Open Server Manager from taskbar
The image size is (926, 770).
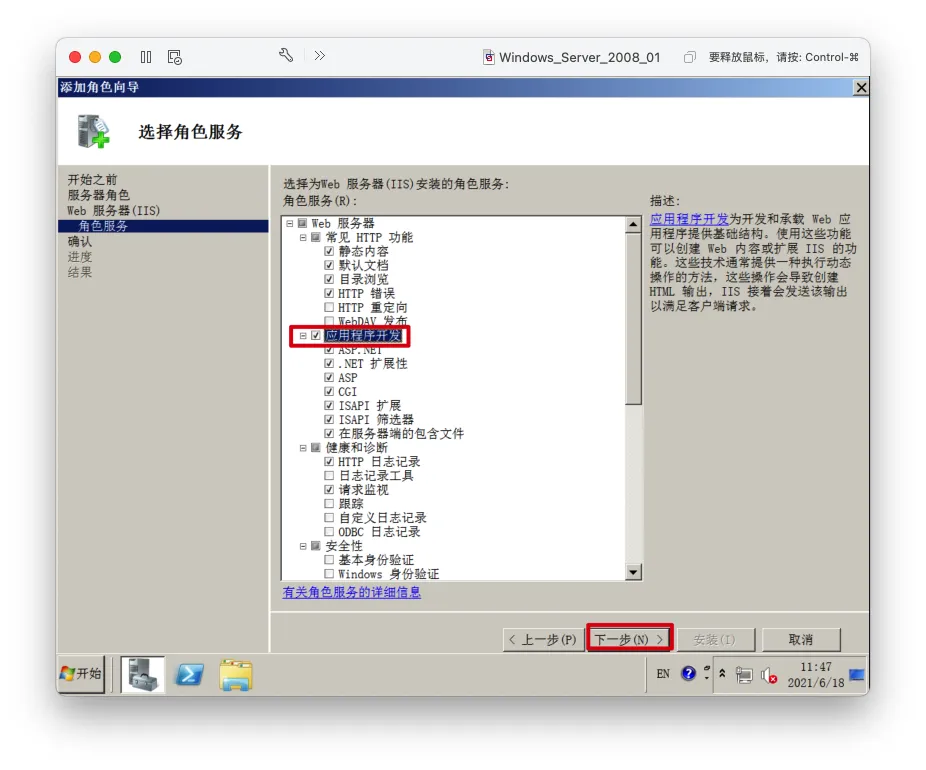coord(143,674)
